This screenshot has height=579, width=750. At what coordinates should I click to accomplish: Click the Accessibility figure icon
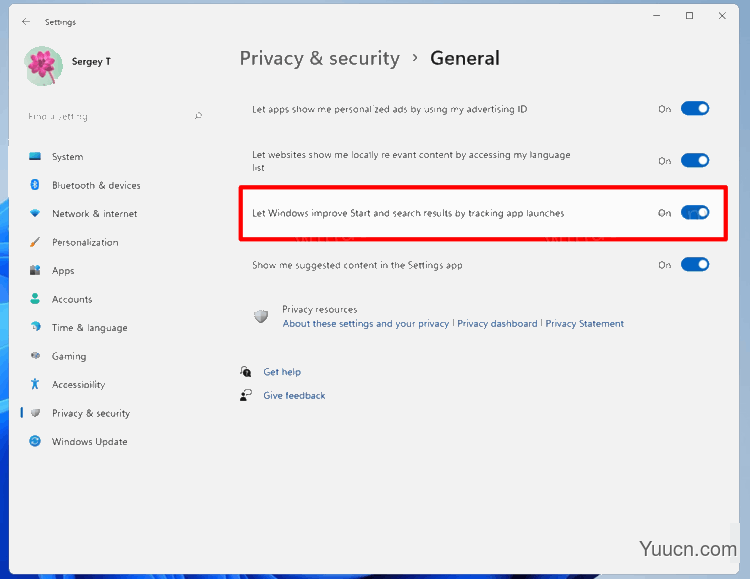[x=35, y=384]
